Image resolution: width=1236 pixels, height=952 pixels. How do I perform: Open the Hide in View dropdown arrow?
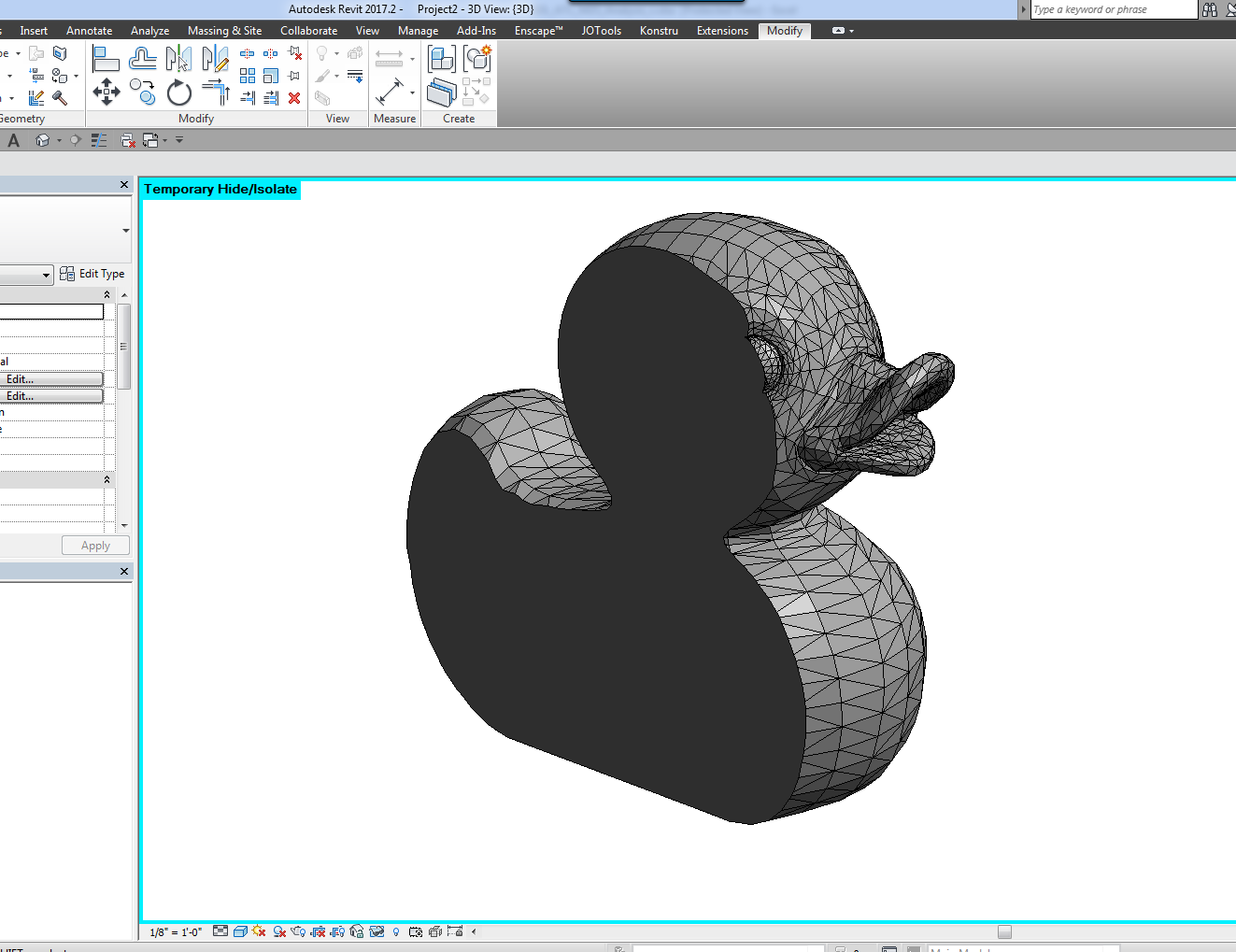pos(337,54)
